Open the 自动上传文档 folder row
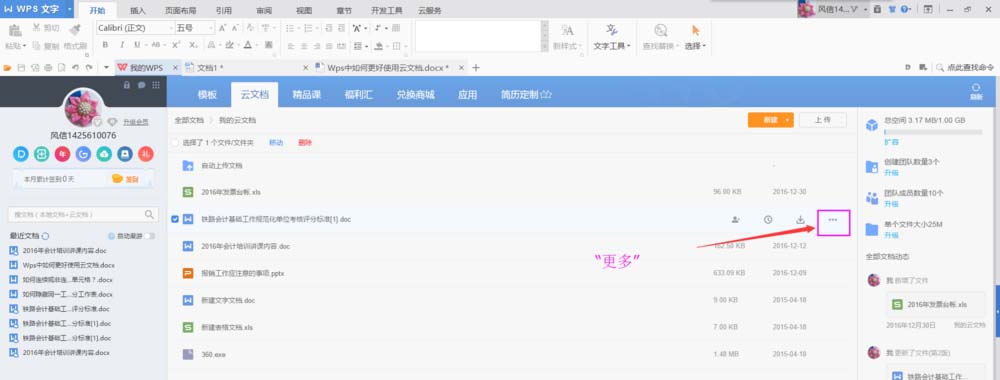 point(512,165)
